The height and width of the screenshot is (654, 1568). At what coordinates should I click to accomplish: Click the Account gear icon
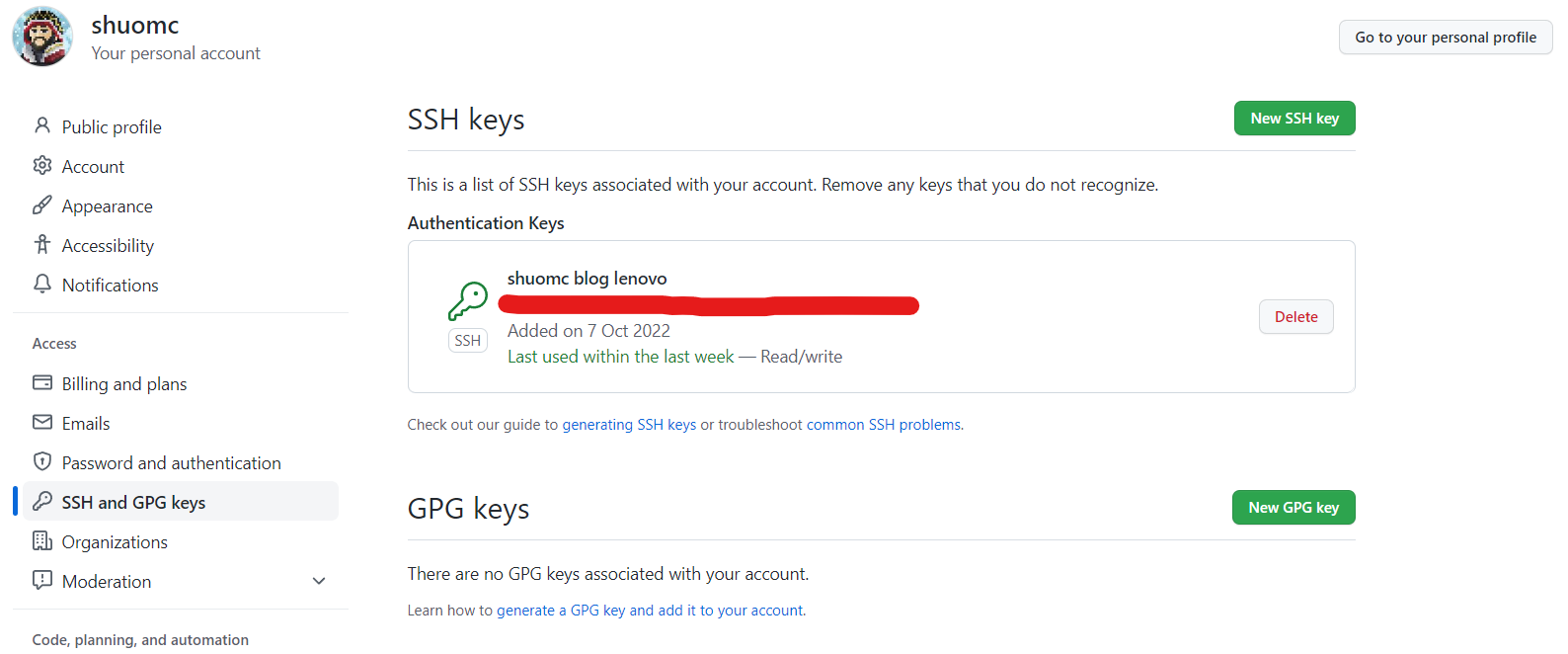click(x=41, y=165)
